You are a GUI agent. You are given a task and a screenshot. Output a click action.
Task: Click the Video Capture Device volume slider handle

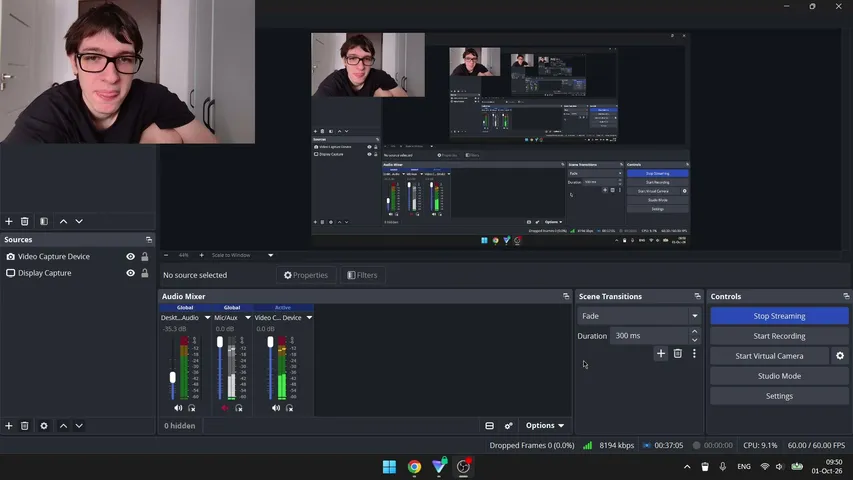270,342
